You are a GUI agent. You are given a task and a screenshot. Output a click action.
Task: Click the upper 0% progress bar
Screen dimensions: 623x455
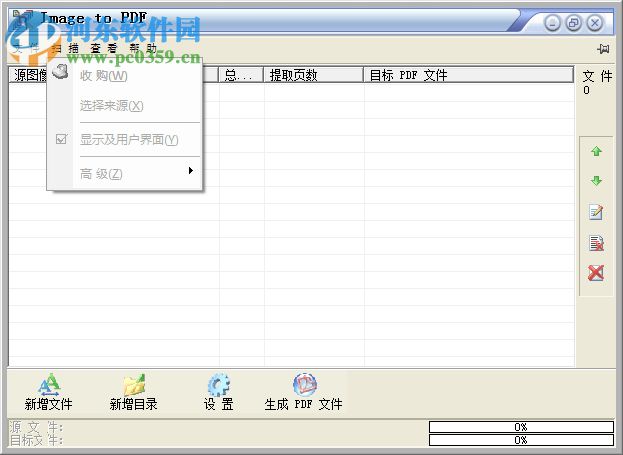(x=521, y=427)
